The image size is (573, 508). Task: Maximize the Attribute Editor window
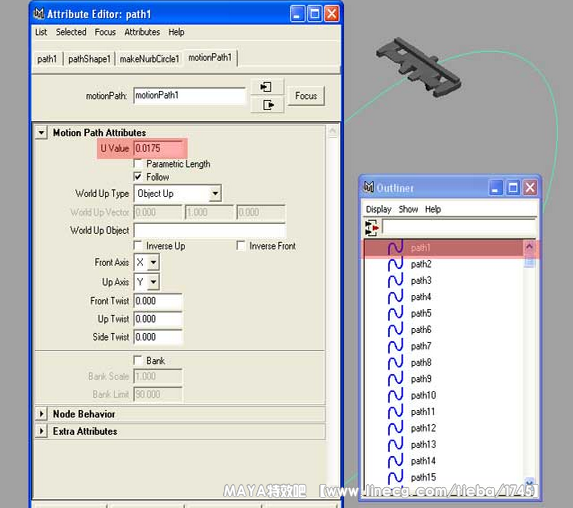[x=315, y=14]
